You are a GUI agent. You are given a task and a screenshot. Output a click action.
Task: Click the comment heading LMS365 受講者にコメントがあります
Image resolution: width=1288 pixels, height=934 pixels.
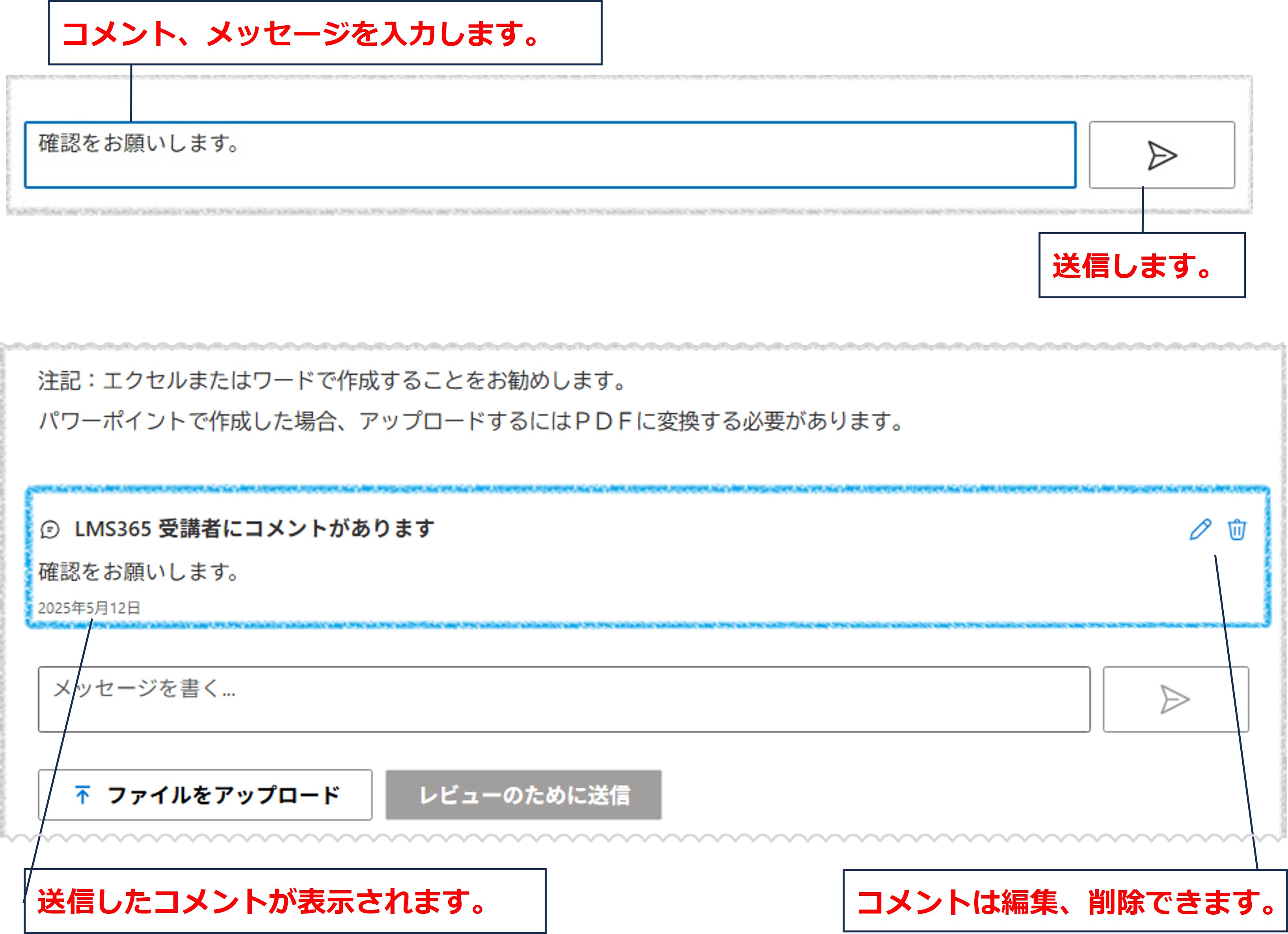(255, 528)
